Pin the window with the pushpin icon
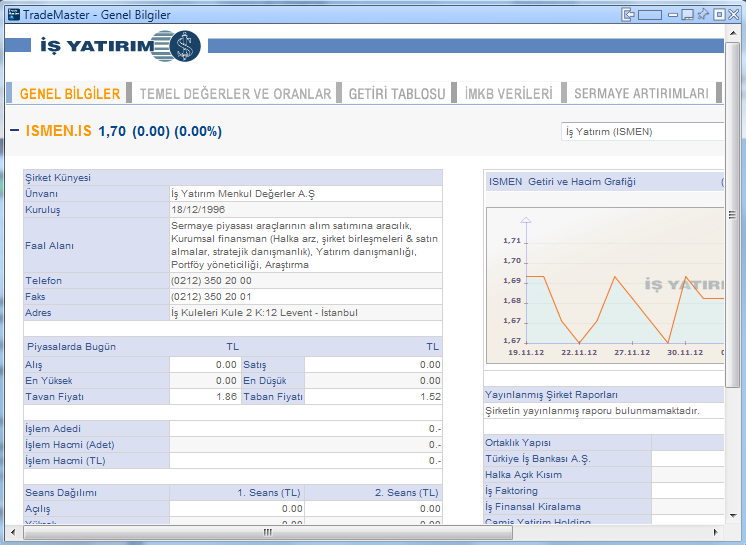 tap(703, 14)
